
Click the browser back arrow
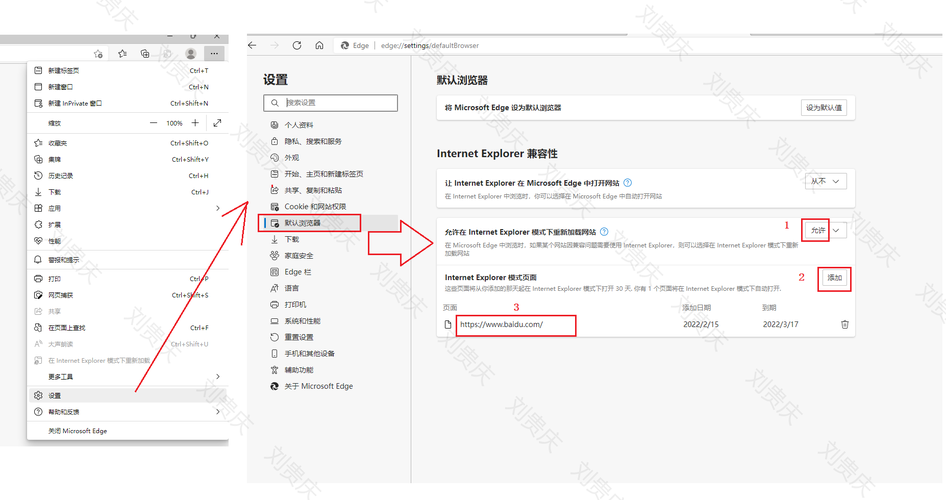pyautogui.click(x=253, y=45)
